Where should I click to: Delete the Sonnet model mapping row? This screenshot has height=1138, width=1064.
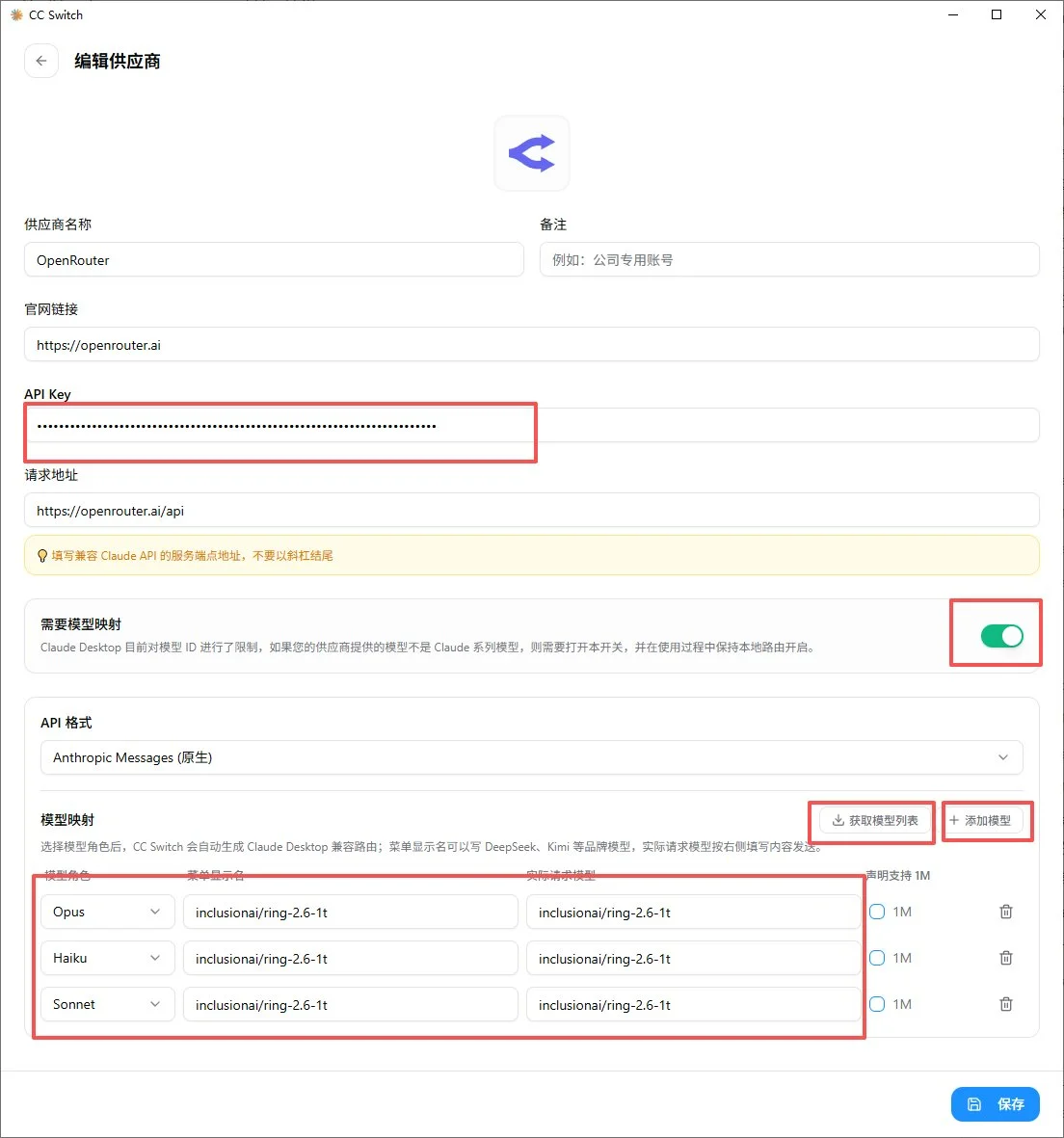click(x=1006, y=1004)
